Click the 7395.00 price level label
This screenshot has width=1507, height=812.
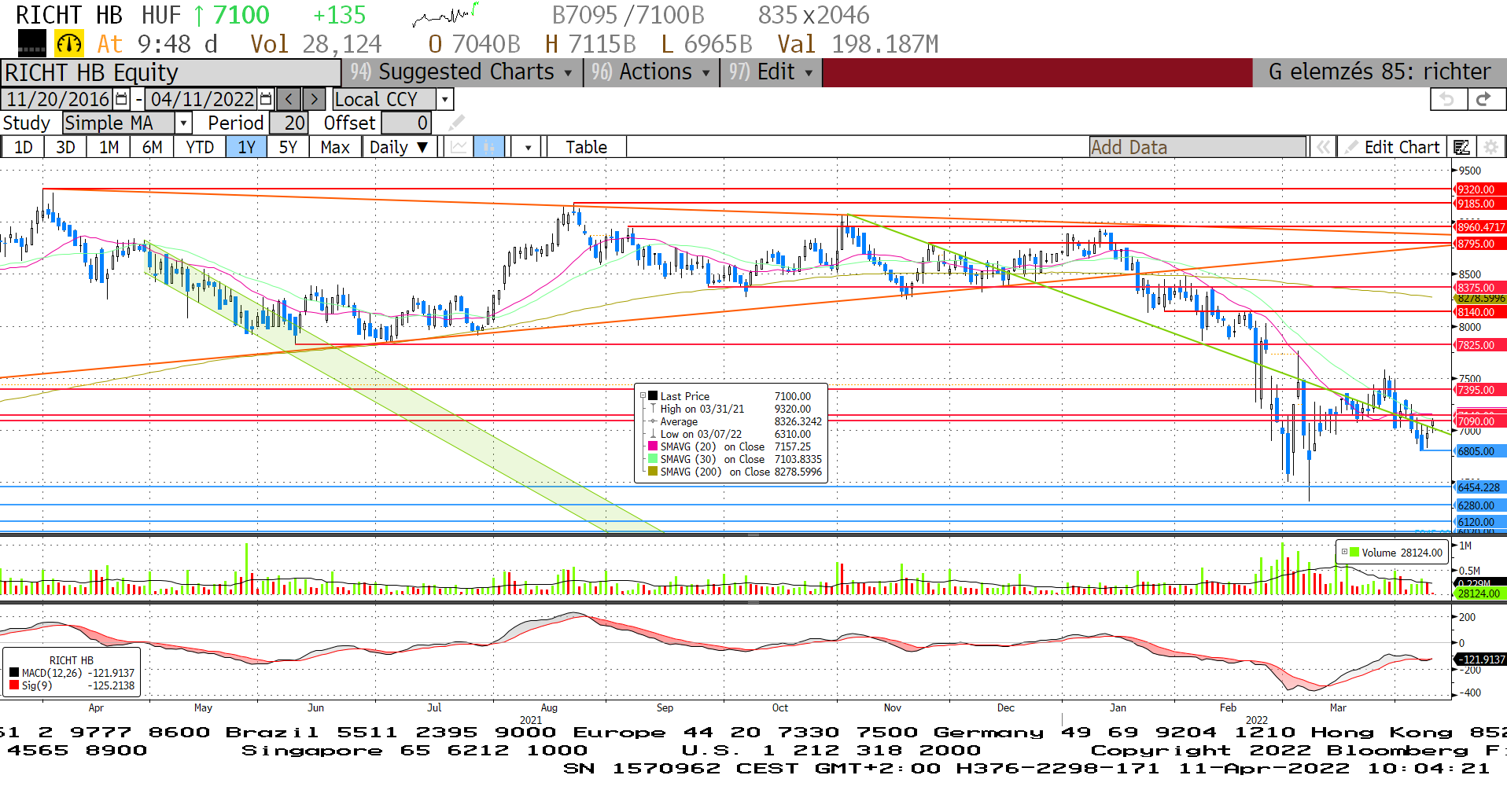[1480, 390]
